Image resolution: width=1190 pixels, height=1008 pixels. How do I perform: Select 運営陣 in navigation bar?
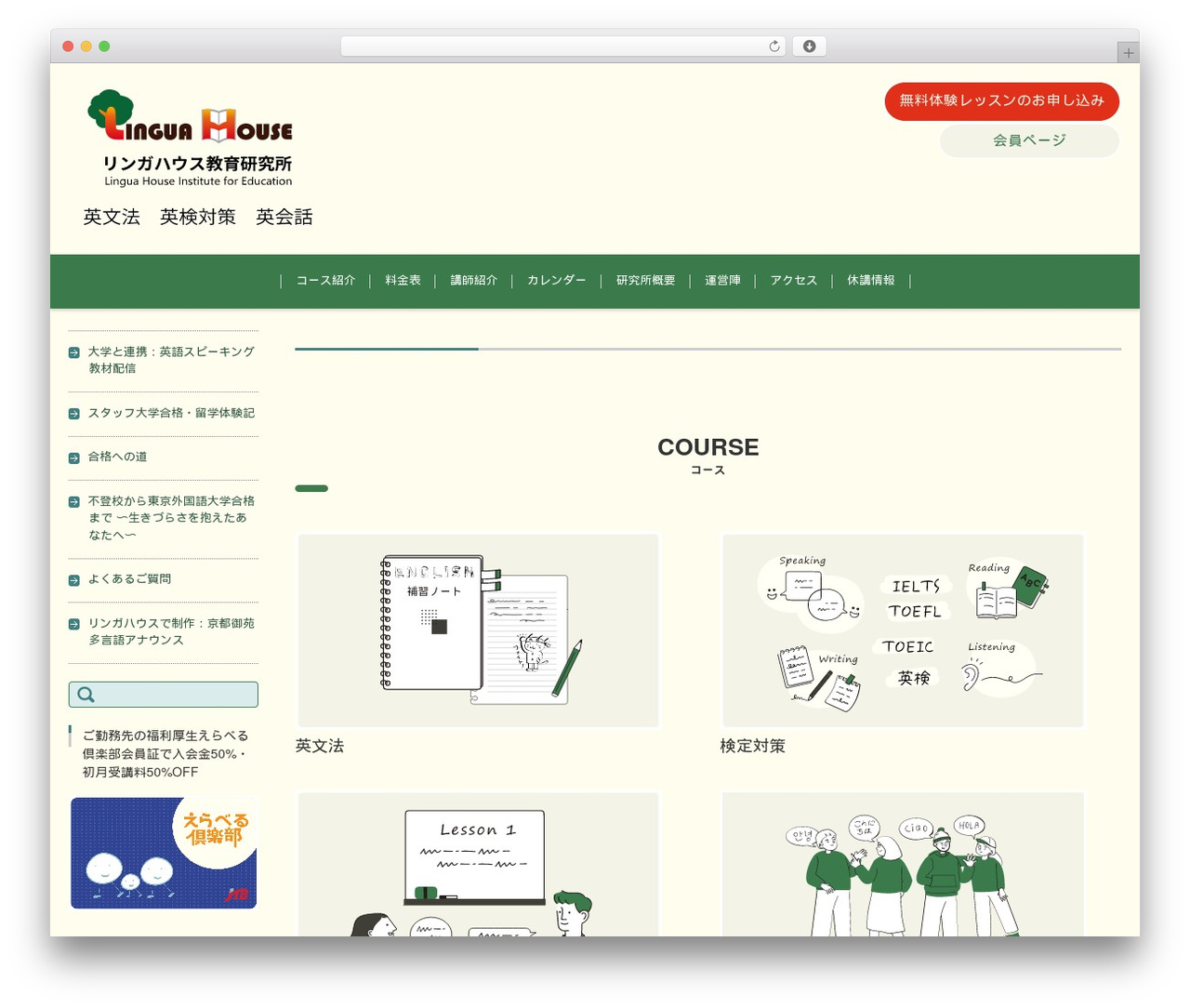722,281
